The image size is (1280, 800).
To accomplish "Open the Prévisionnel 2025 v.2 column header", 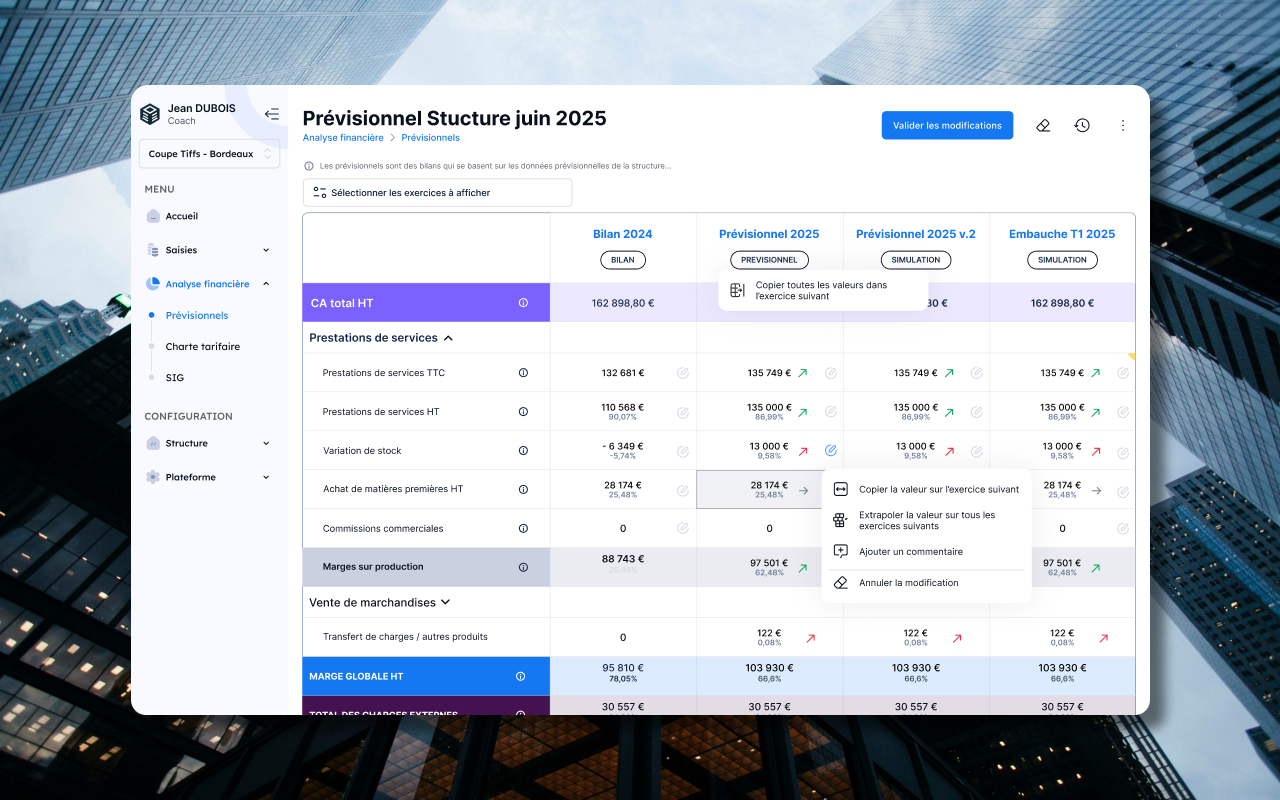I will click(x=916, y=234).
